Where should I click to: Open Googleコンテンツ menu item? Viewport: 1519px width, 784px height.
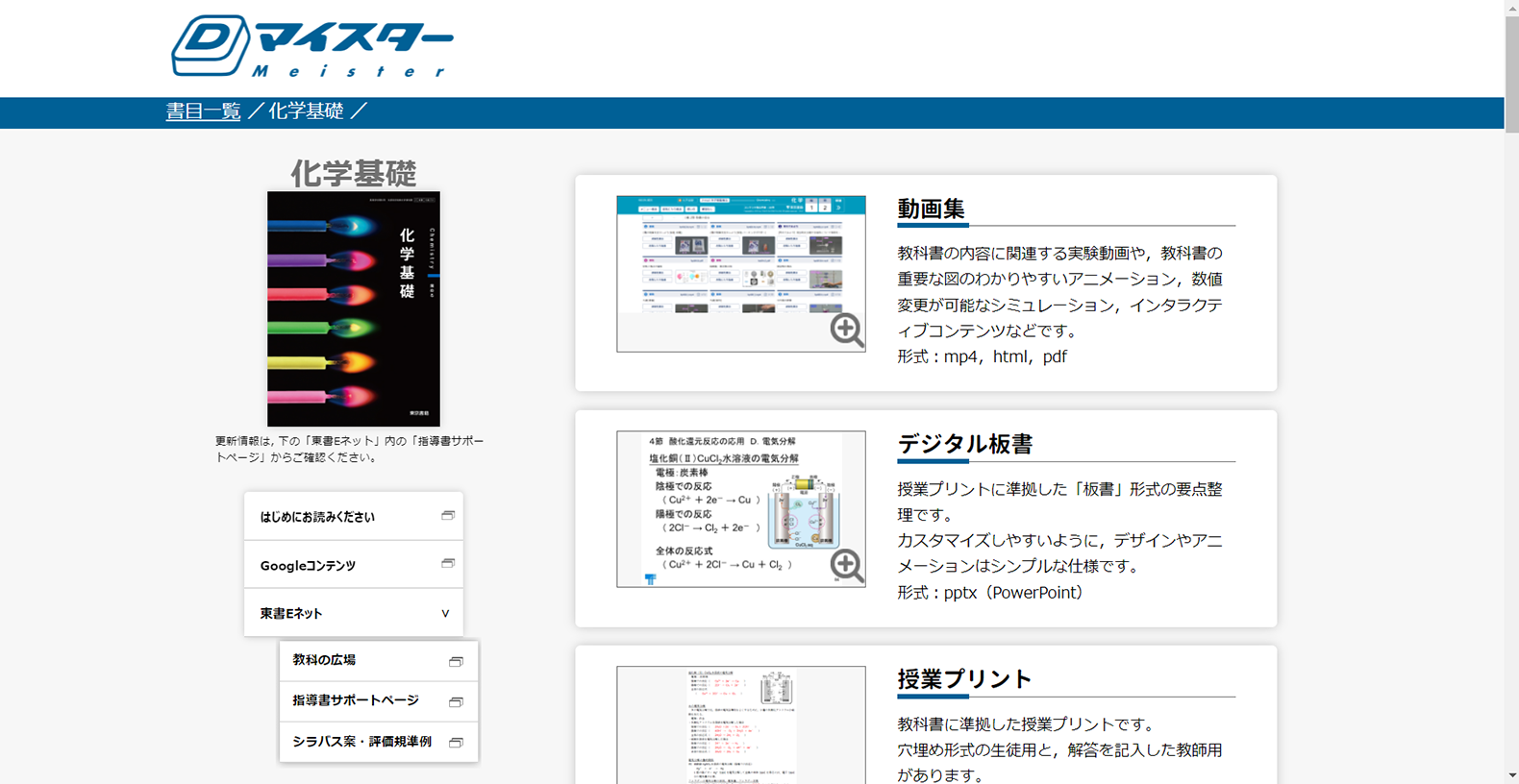coord(308,566)
